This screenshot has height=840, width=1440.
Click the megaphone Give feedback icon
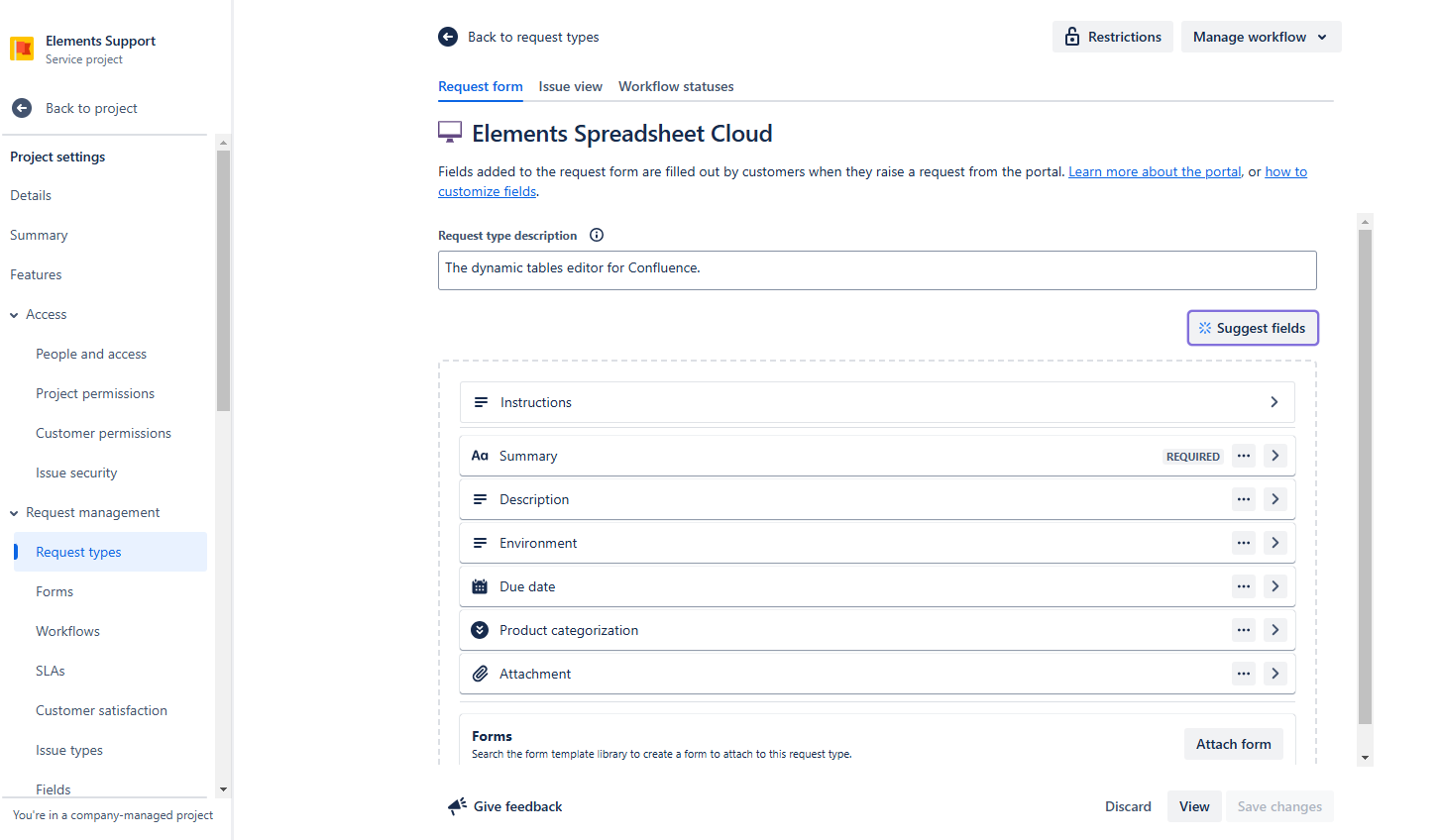tap(457, 806)
